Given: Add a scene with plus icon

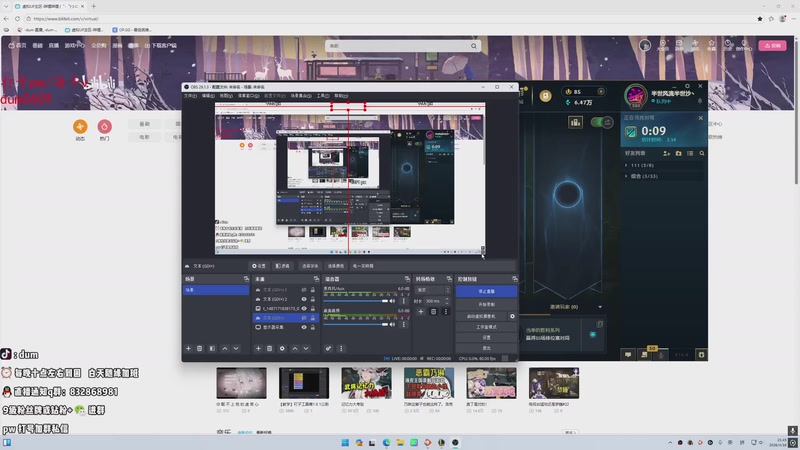Looking at the screenshot, I should (x=187, y=348).
